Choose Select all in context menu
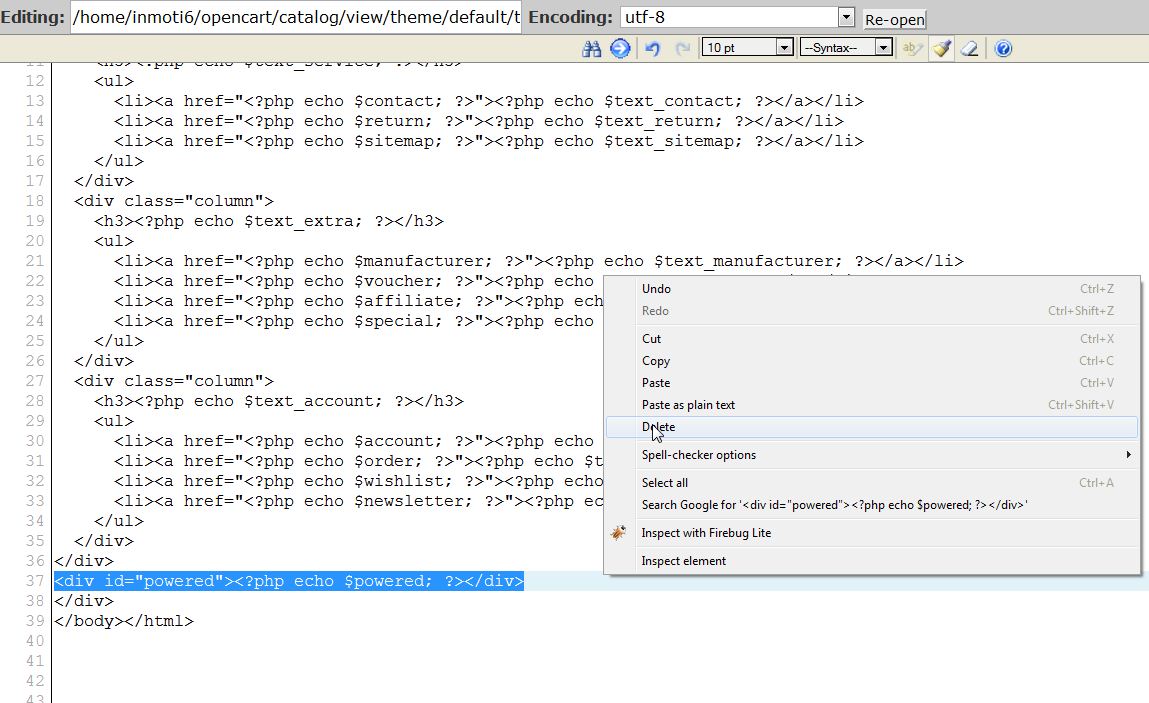This screenshot has width=1149, height=703. pos(872,482)
